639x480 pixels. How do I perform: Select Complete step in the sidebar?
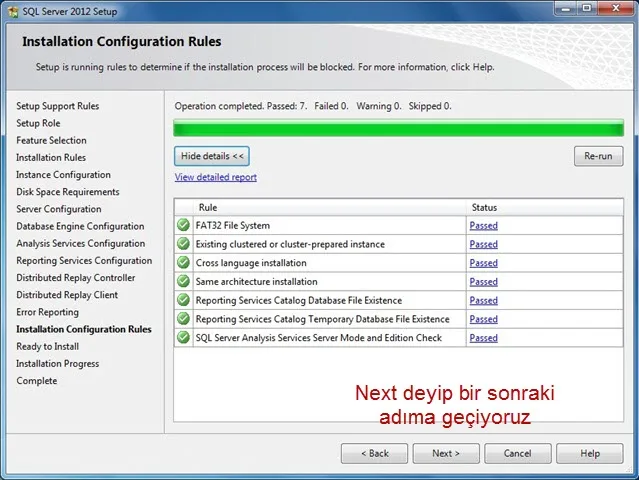(37, 381)
